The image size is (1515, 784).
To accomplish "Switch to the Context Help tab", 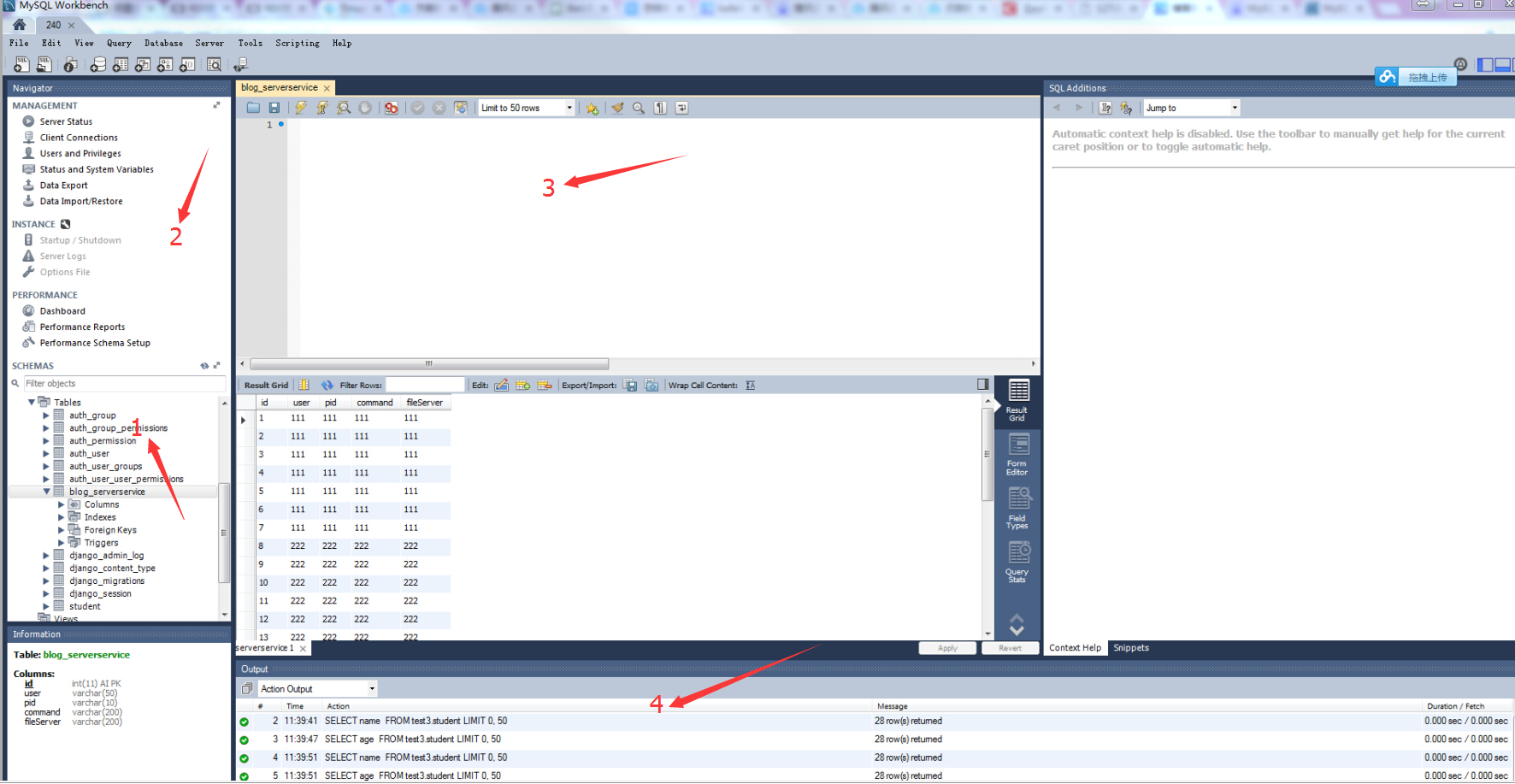I will 1075,648.
